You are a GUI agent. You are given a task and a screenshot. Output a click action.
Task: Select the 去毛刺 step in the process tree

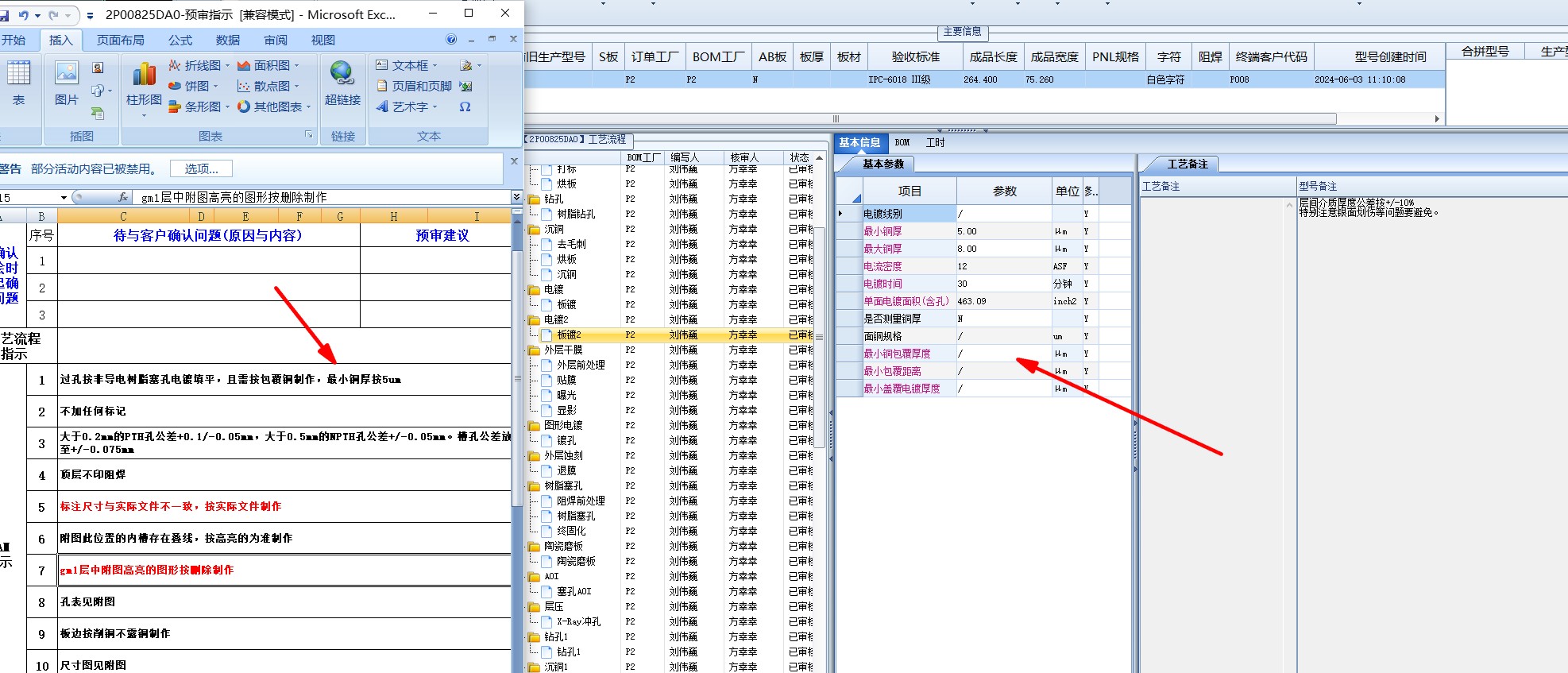tap(571, 245)
